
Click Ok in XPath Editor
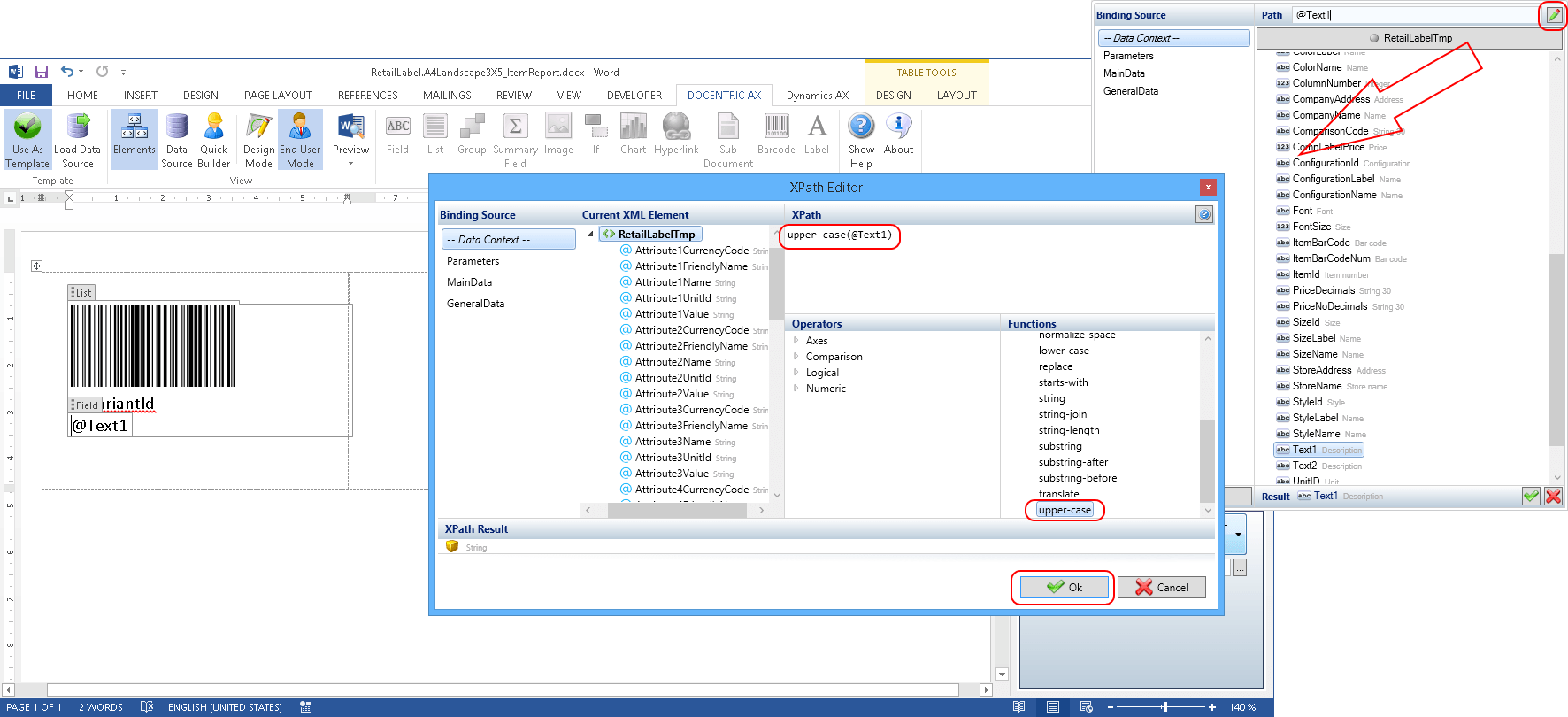[1064, 587]
